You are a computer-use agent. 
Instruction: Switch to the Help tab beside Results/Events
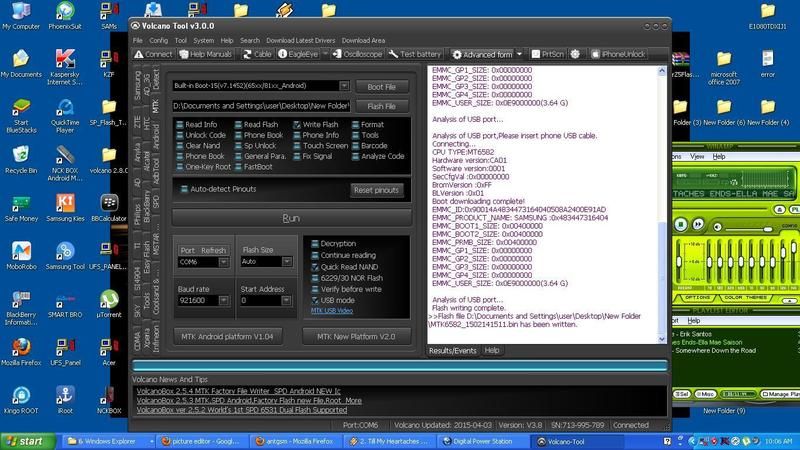click(492, 351)
